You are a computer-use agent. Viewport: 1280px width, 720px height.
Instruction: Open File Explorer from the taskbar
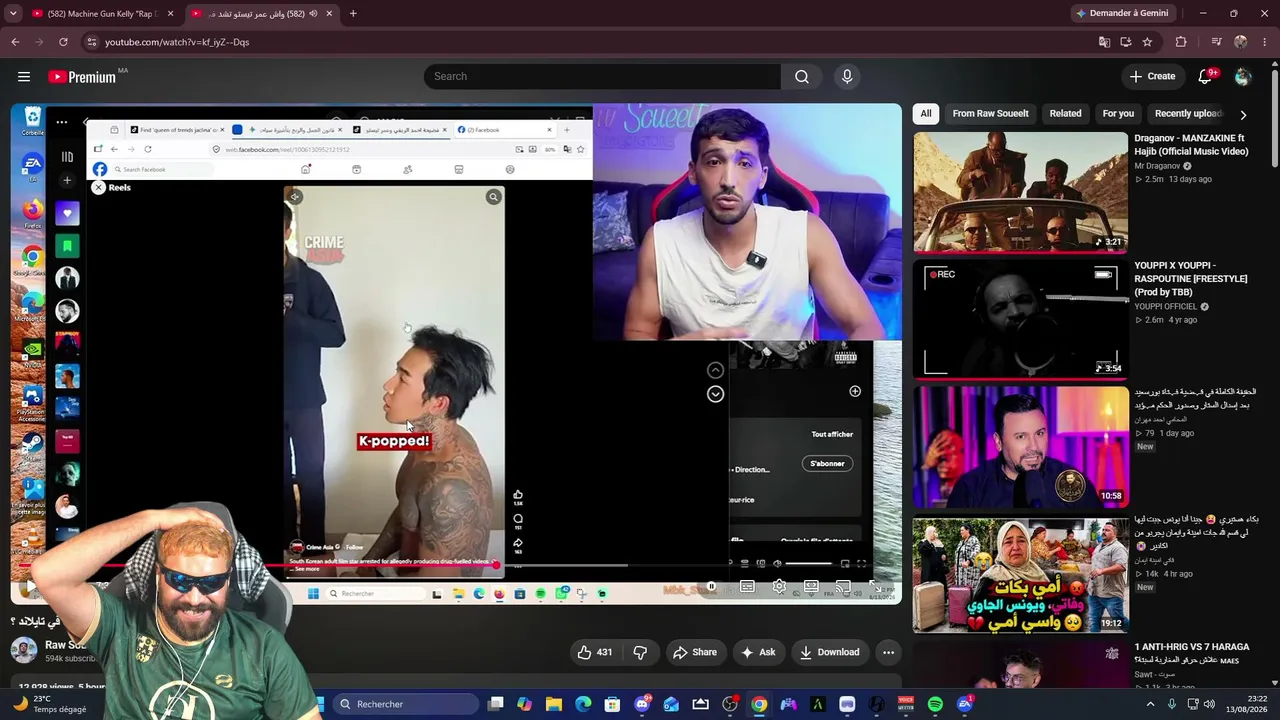pos(554,704)
